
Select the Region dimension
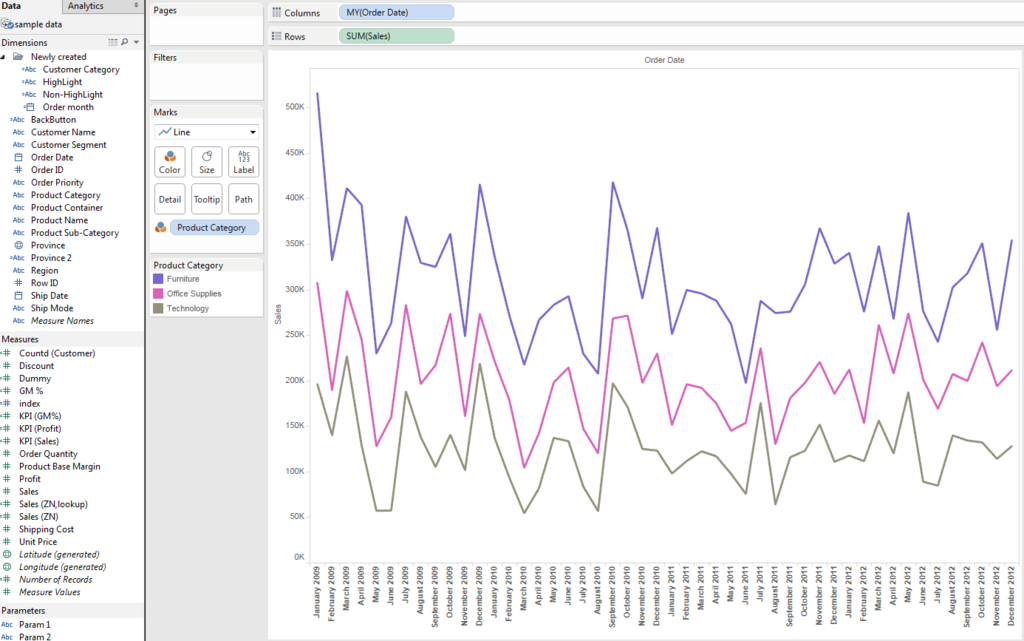[44, 270]
